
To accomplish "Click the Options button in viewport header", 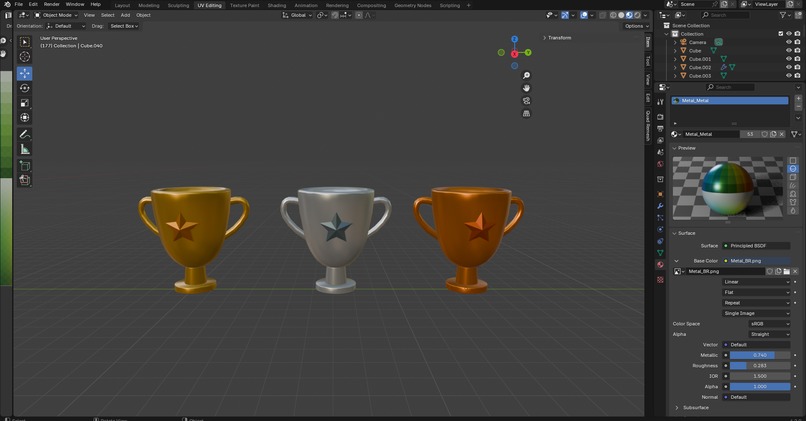I will (637, 26).
